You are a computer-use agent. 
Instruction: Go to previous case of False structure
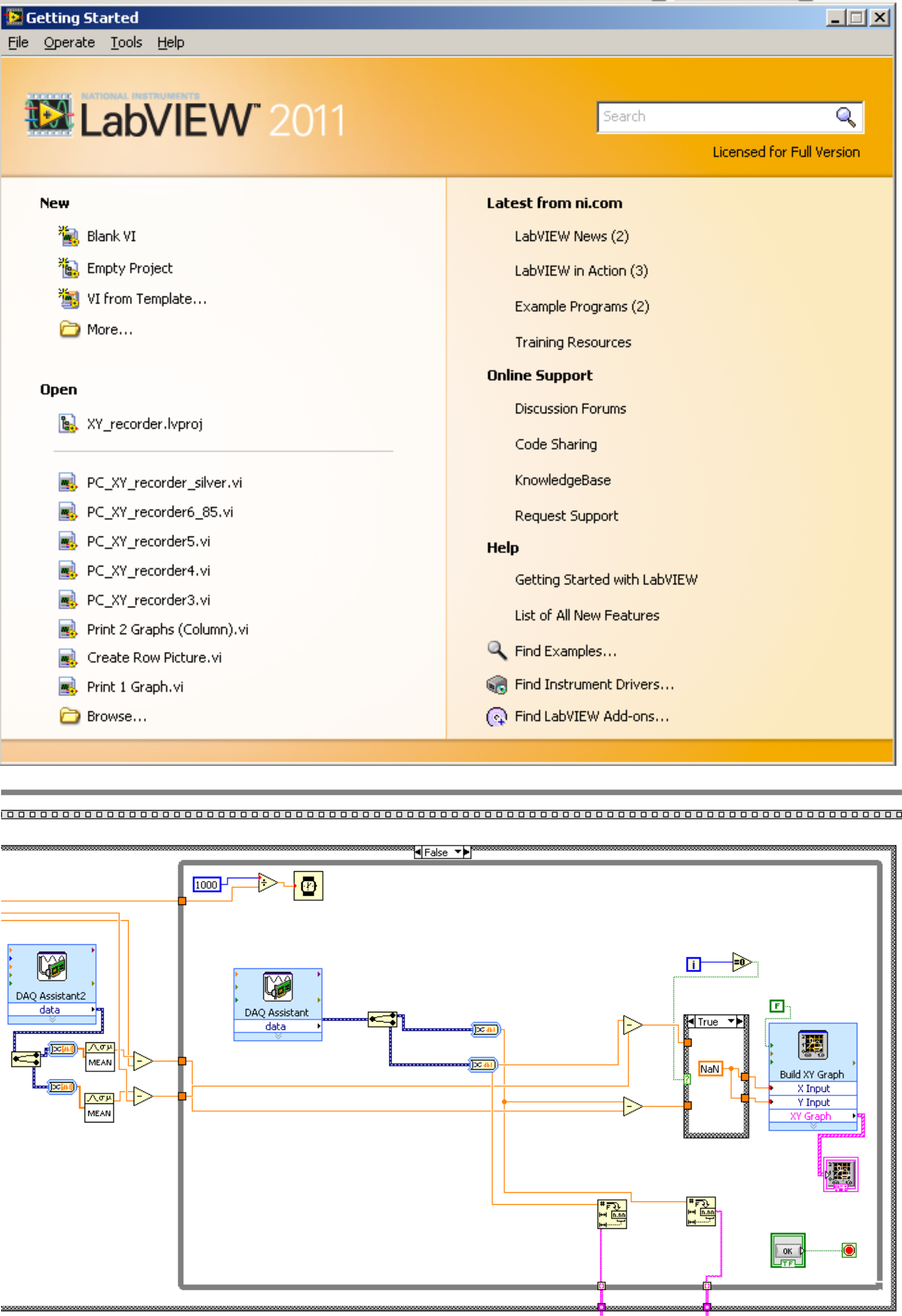click(418, 852)
